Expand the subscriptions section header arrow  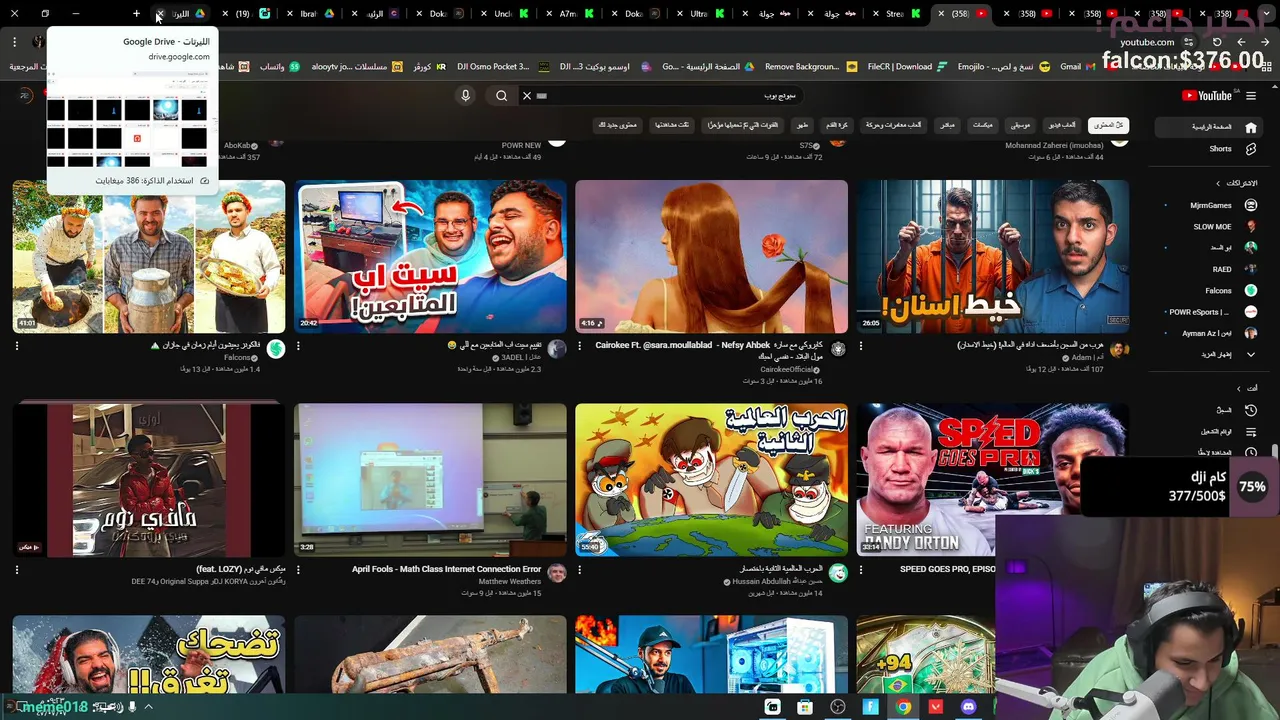tap(1218, 183)
